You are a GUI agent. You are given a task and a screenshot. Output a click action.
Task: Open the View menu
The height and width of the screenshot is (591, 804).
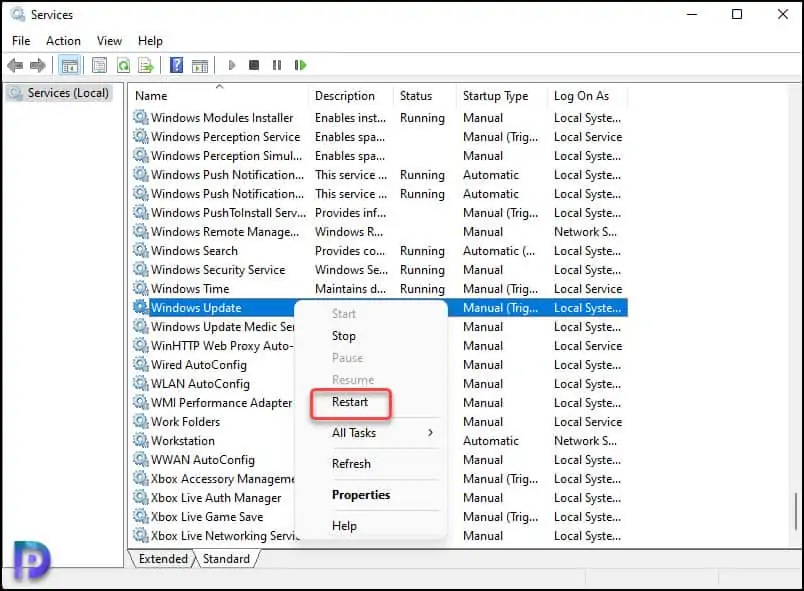click(109, 41)
